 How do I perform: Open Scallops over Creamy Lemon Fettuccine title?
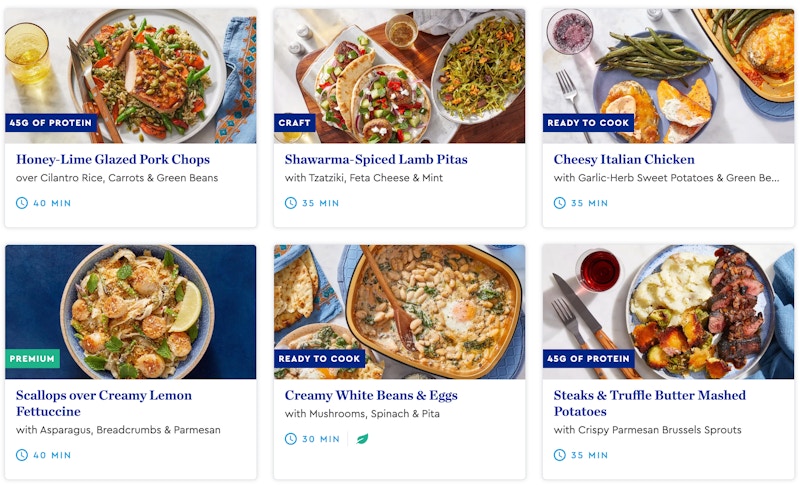[x=104, y=403]
